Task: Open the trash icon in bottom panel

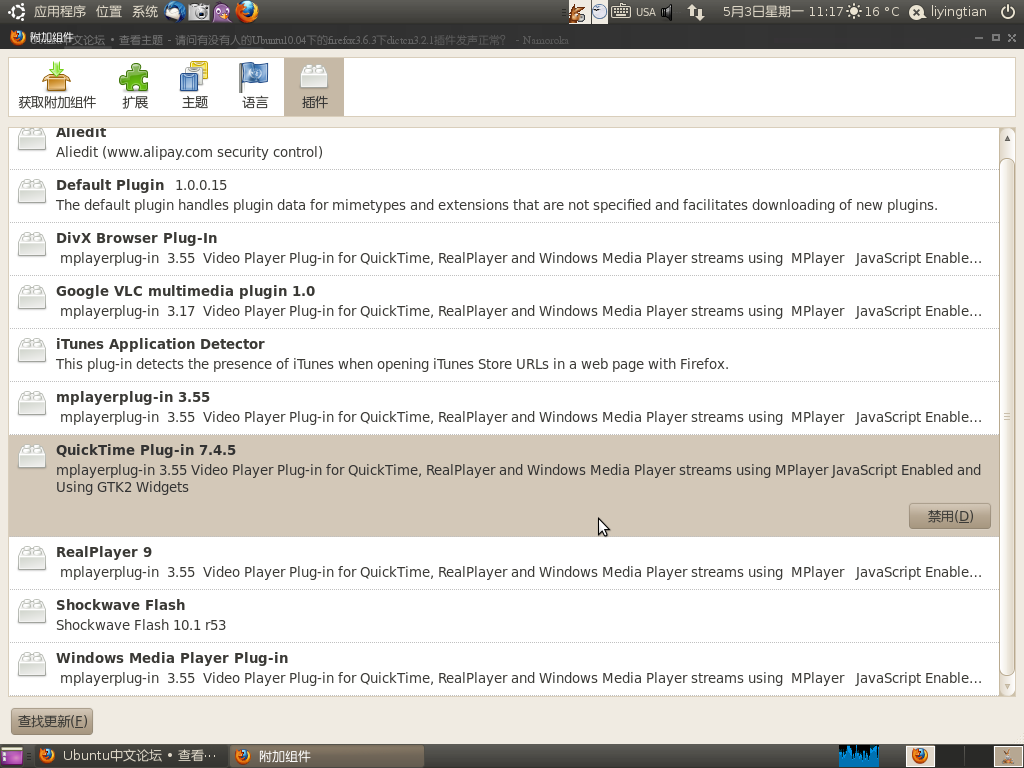Action: pyautogui.click(x=1008, y=756)
